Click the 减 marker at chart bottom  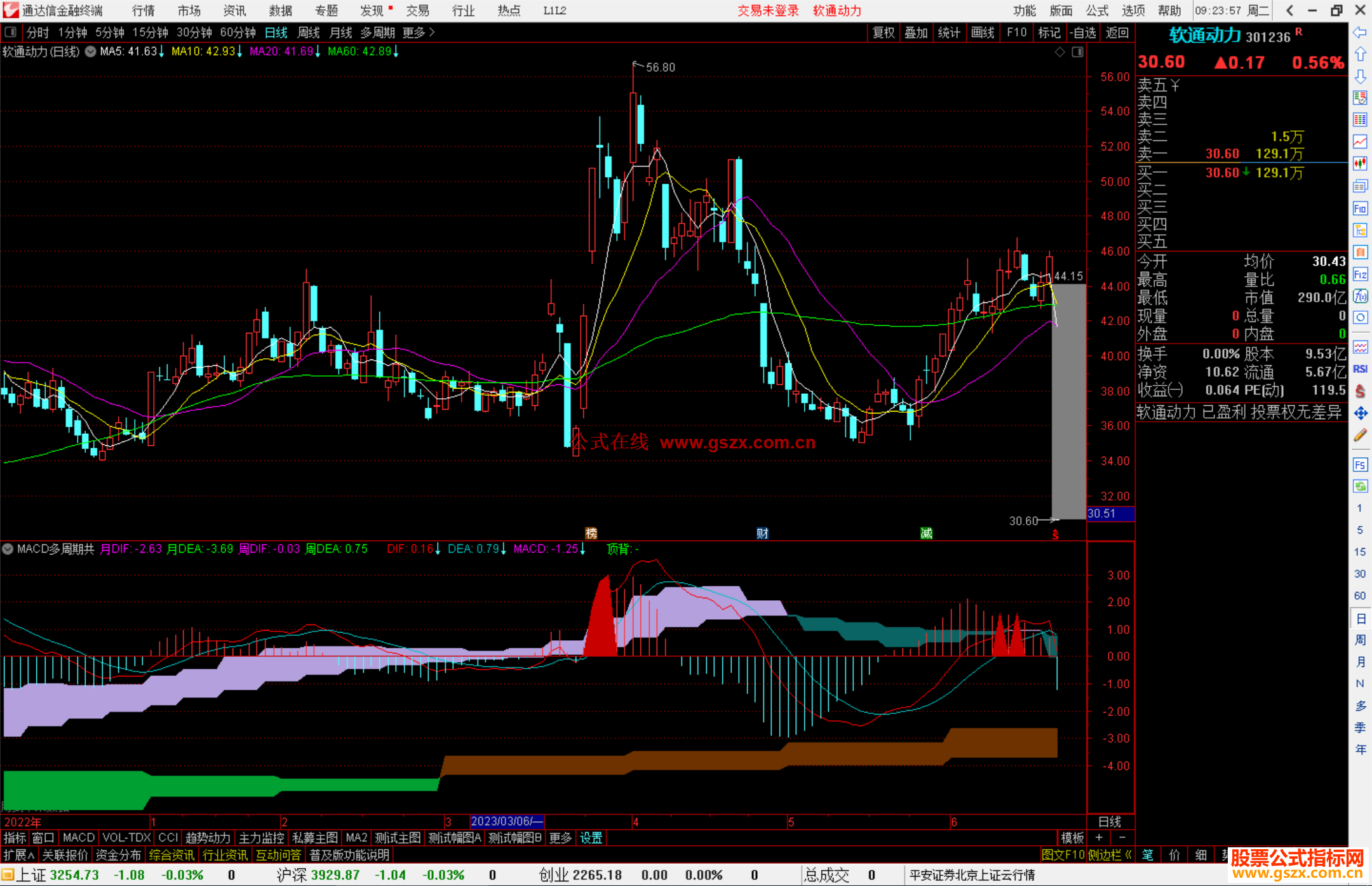click(x=927, y=534)
